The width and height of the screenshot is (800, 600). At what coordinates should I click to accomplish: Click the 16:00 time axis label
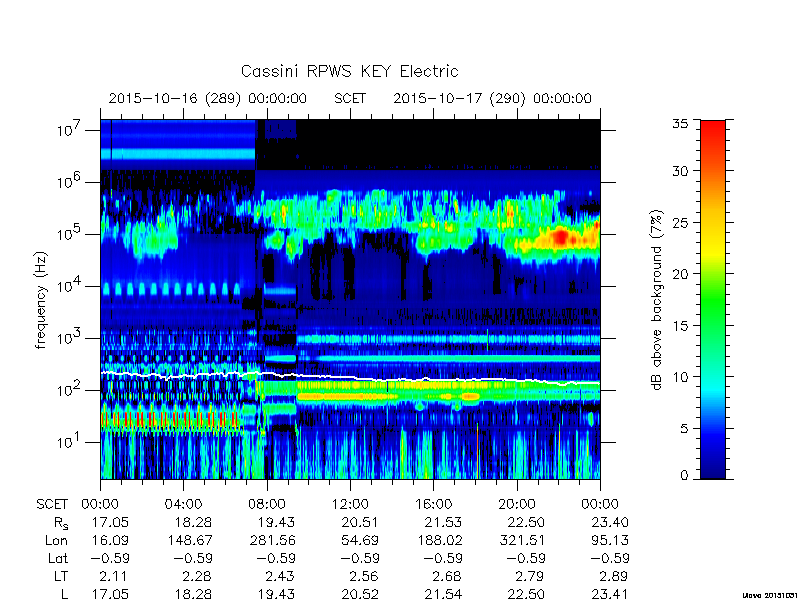(x=434, y=505)
